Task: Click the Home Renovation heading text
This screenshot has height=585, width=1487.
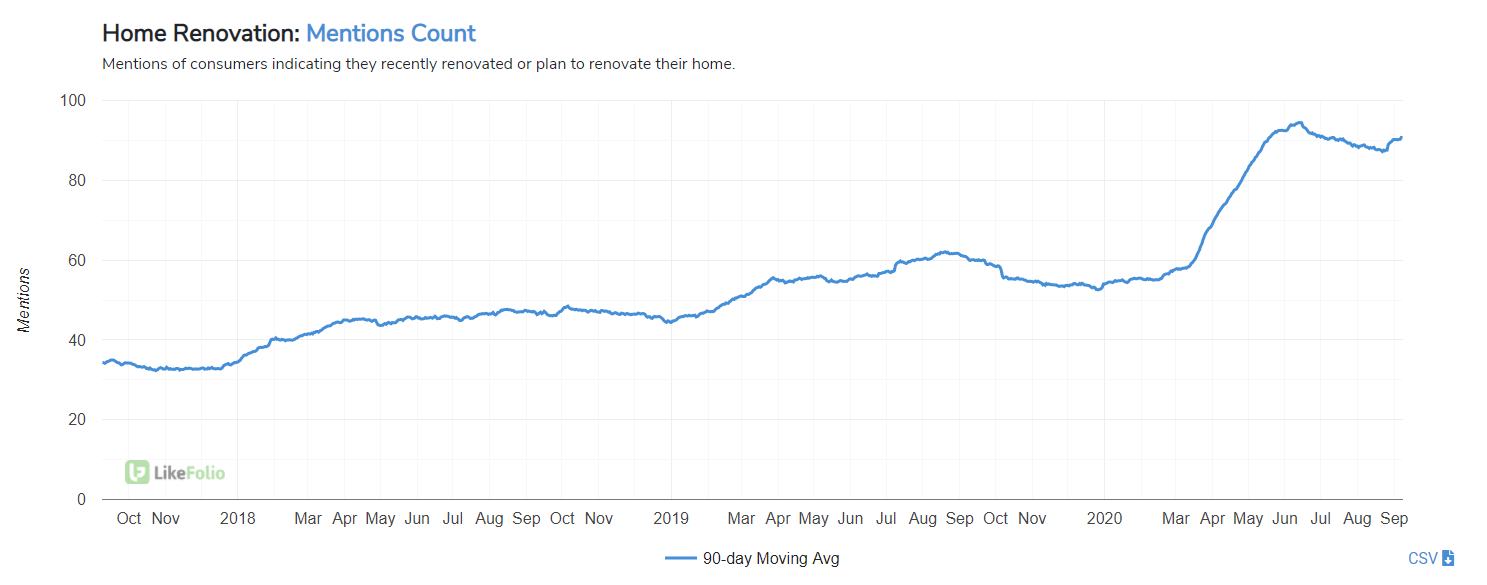Action: 201,33
